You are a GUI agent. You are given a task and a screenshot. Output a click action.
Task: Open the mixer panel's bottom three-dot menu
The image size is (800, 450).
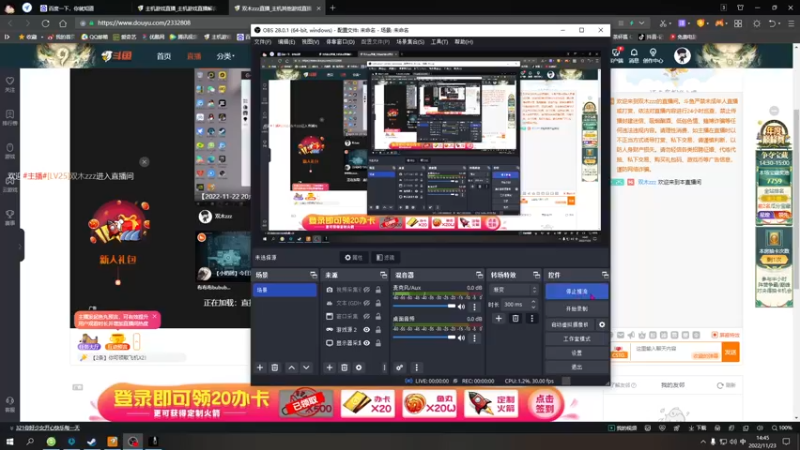pyautogui.click(x=416, y=367)
